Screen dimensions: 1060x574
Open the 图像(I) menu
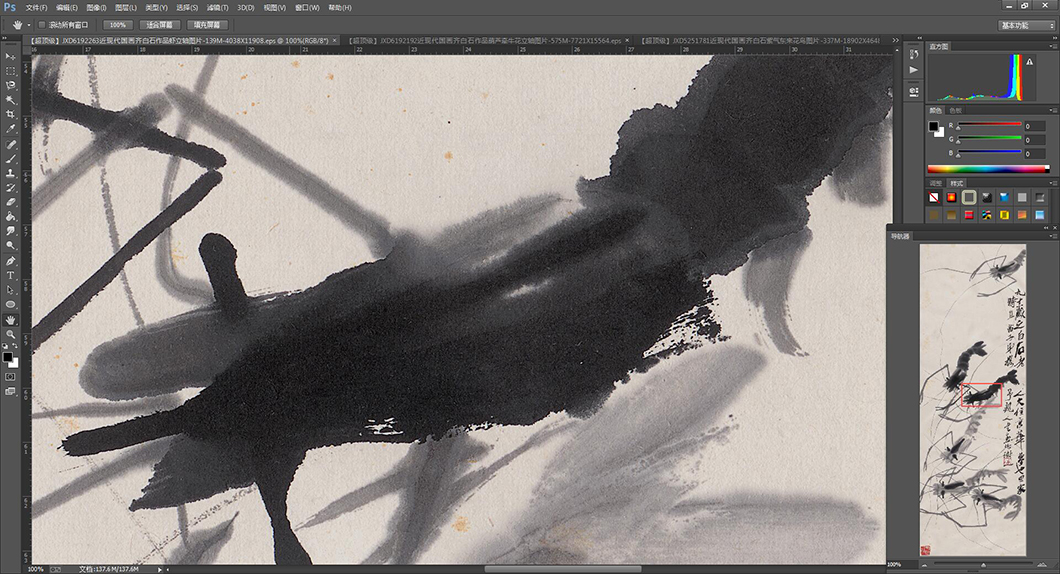[96, 7]
